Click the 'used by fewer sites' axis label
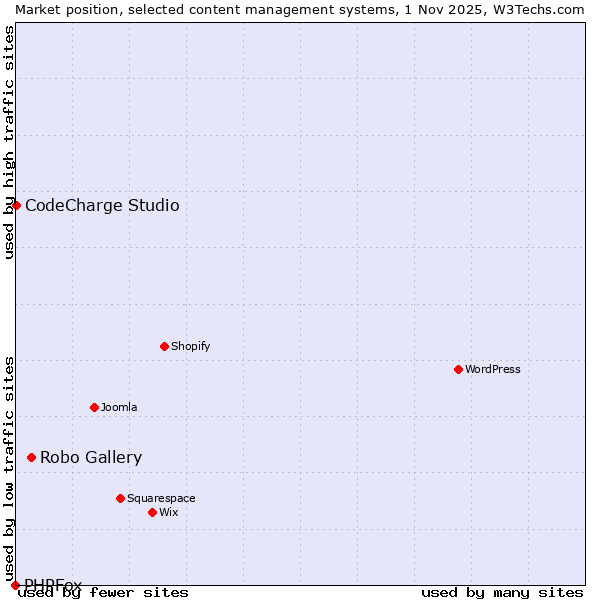This screenshot has height=600, width=600. (103, 593)
